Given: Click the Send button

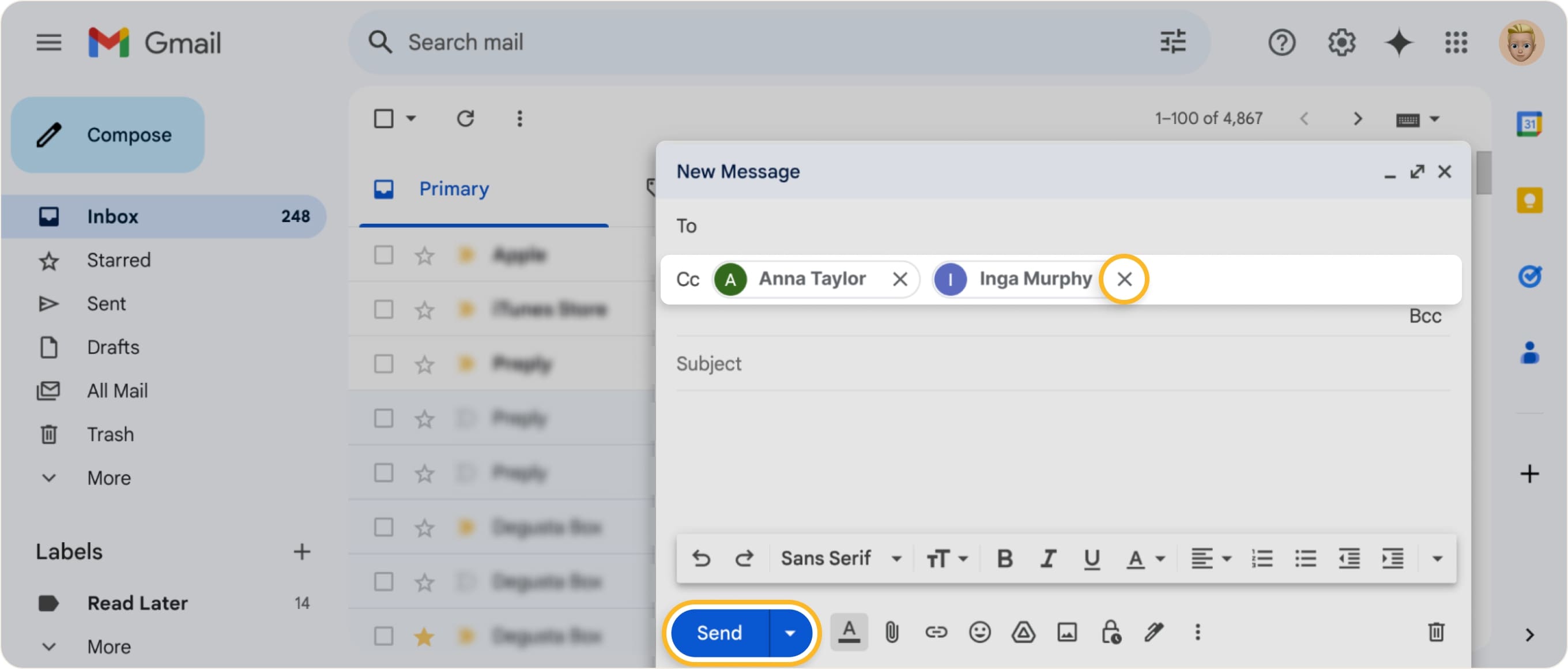Looking at the screenshot, I should click(x=719, y=633).
